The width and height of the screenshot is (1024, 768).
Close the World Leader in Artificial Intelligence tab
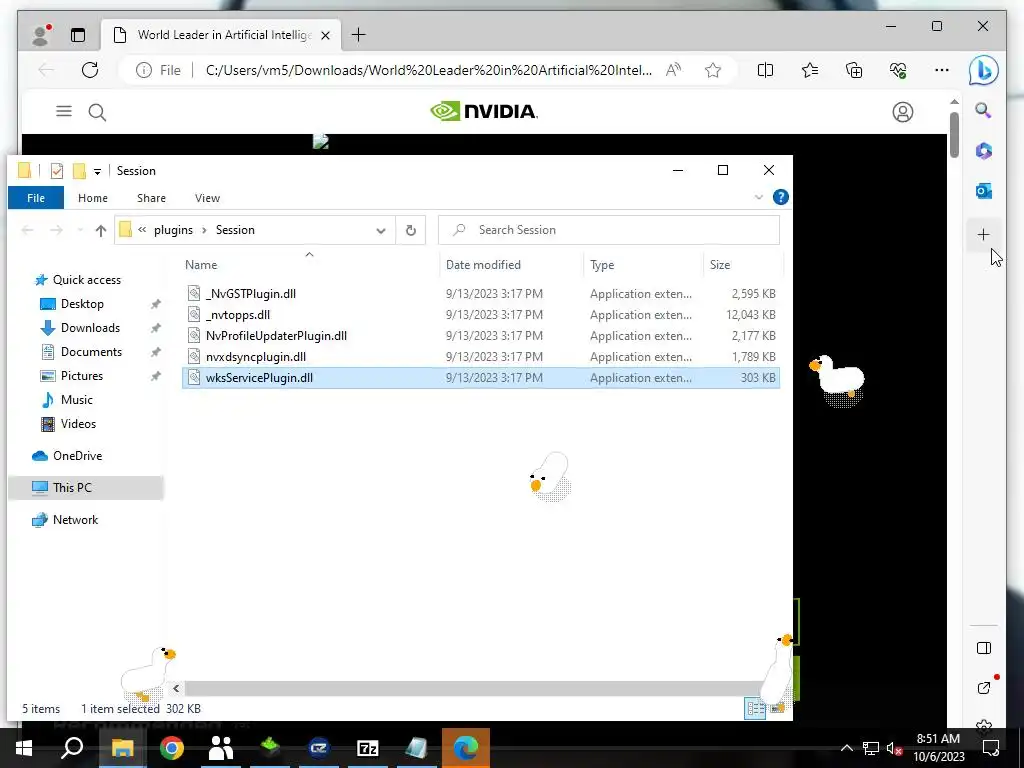327,35
